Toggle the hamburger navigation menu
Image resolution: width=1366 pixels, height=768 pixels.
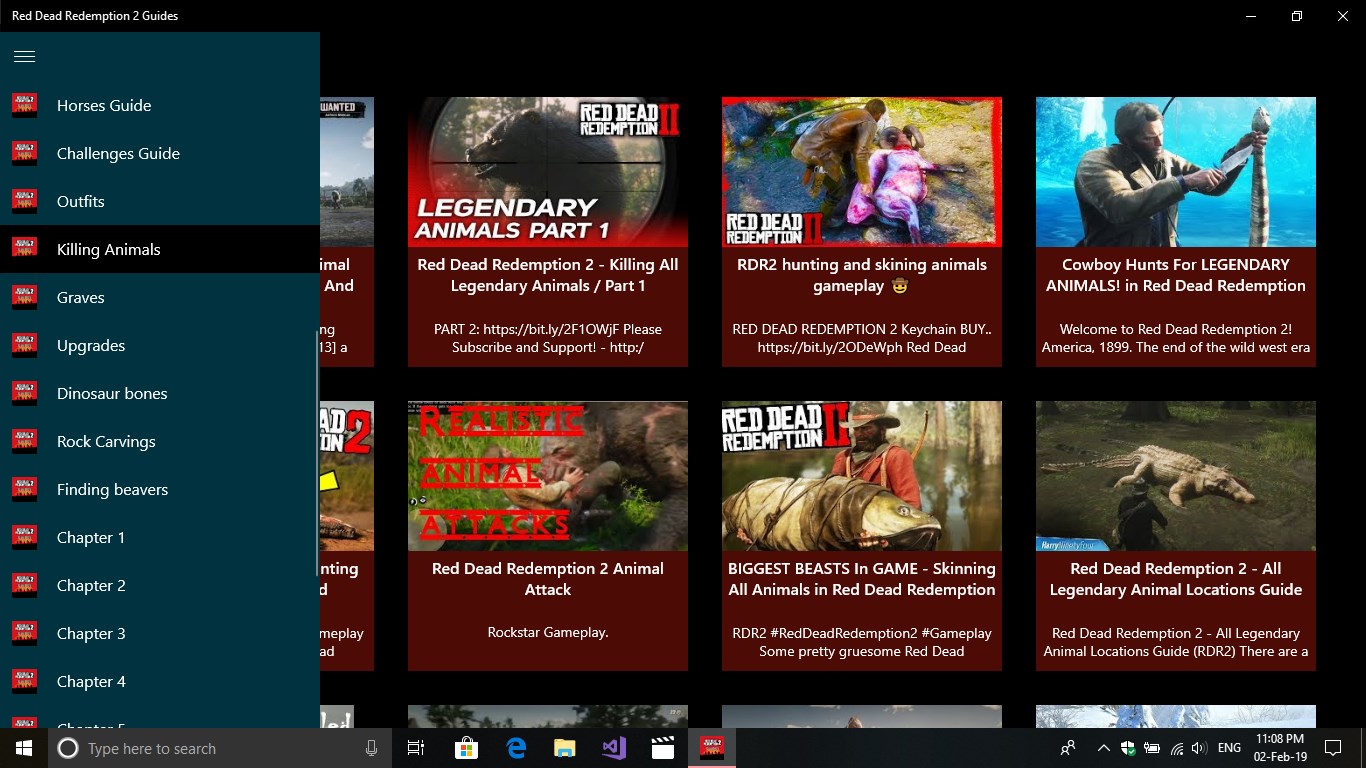[25, 57]
